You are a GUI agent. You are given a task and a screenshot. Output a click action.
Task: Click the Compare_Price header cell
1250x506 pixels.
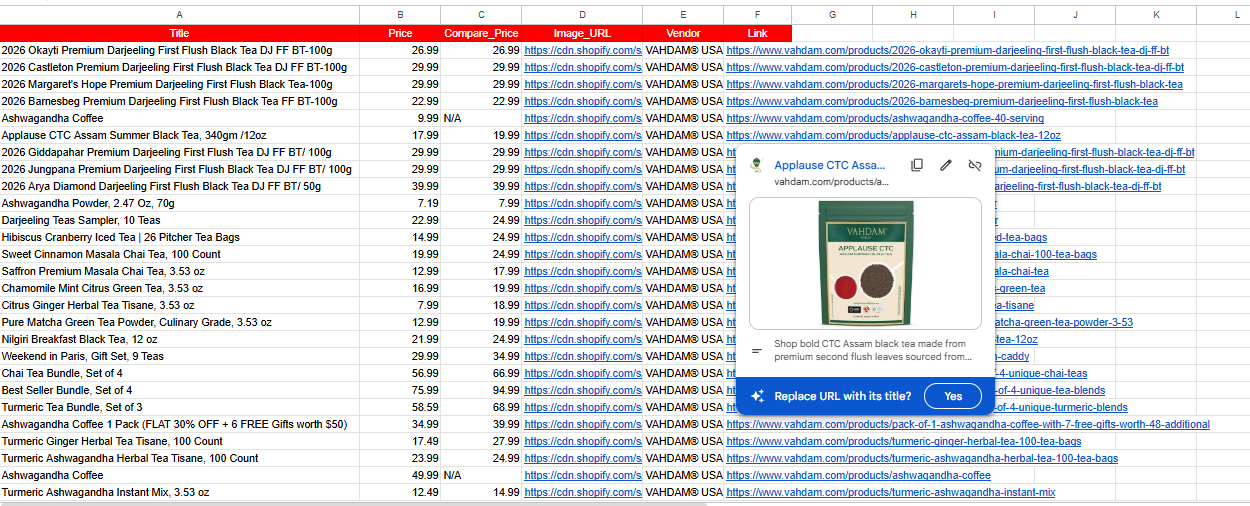point(481,33)
